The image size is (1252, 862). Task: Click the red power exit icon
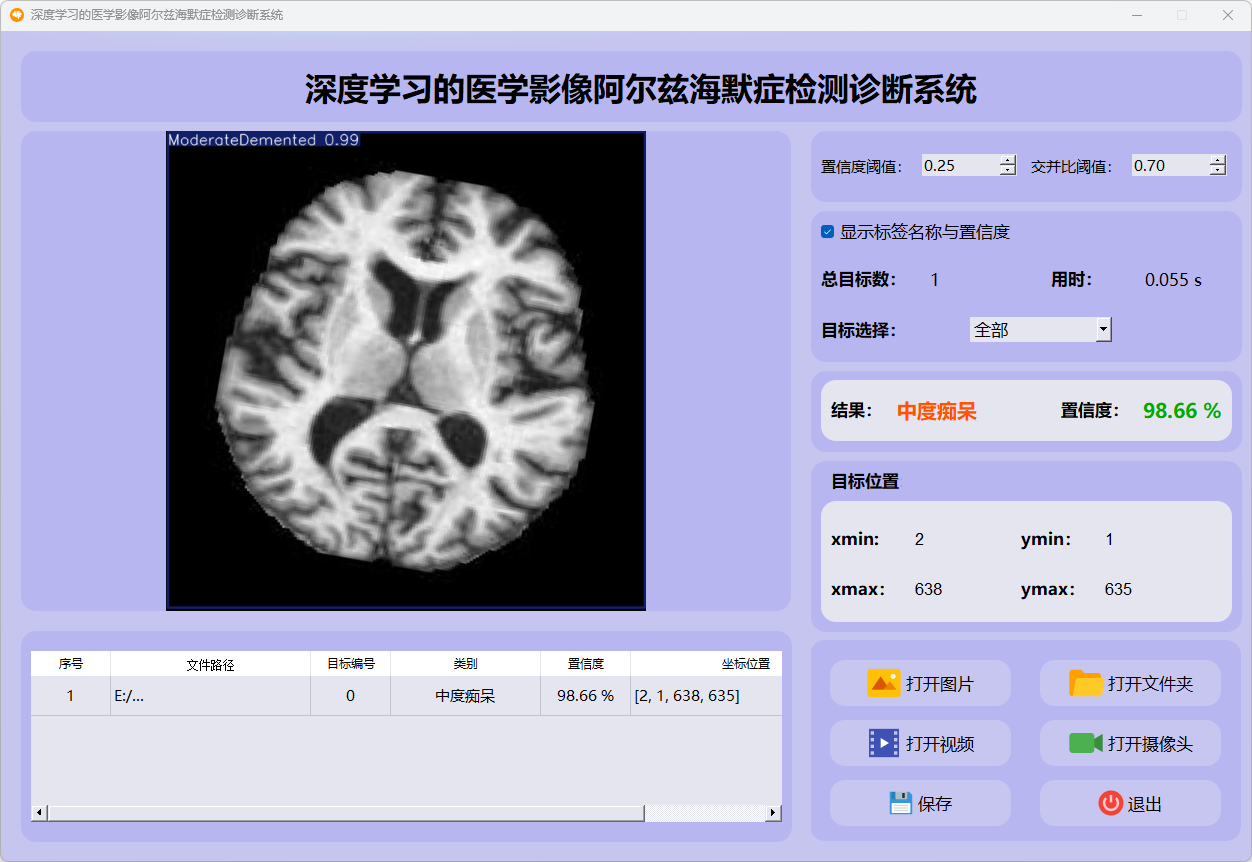coord(1110,803)
